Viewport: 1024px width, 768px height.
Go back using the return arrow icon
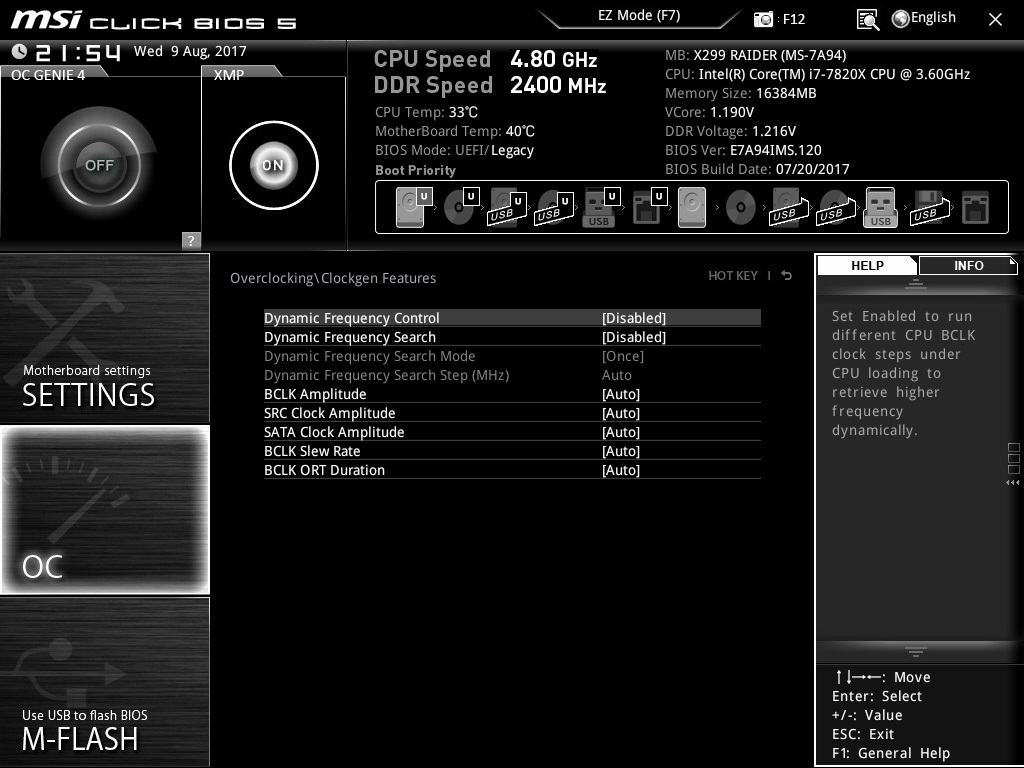[x=787, y=276]
